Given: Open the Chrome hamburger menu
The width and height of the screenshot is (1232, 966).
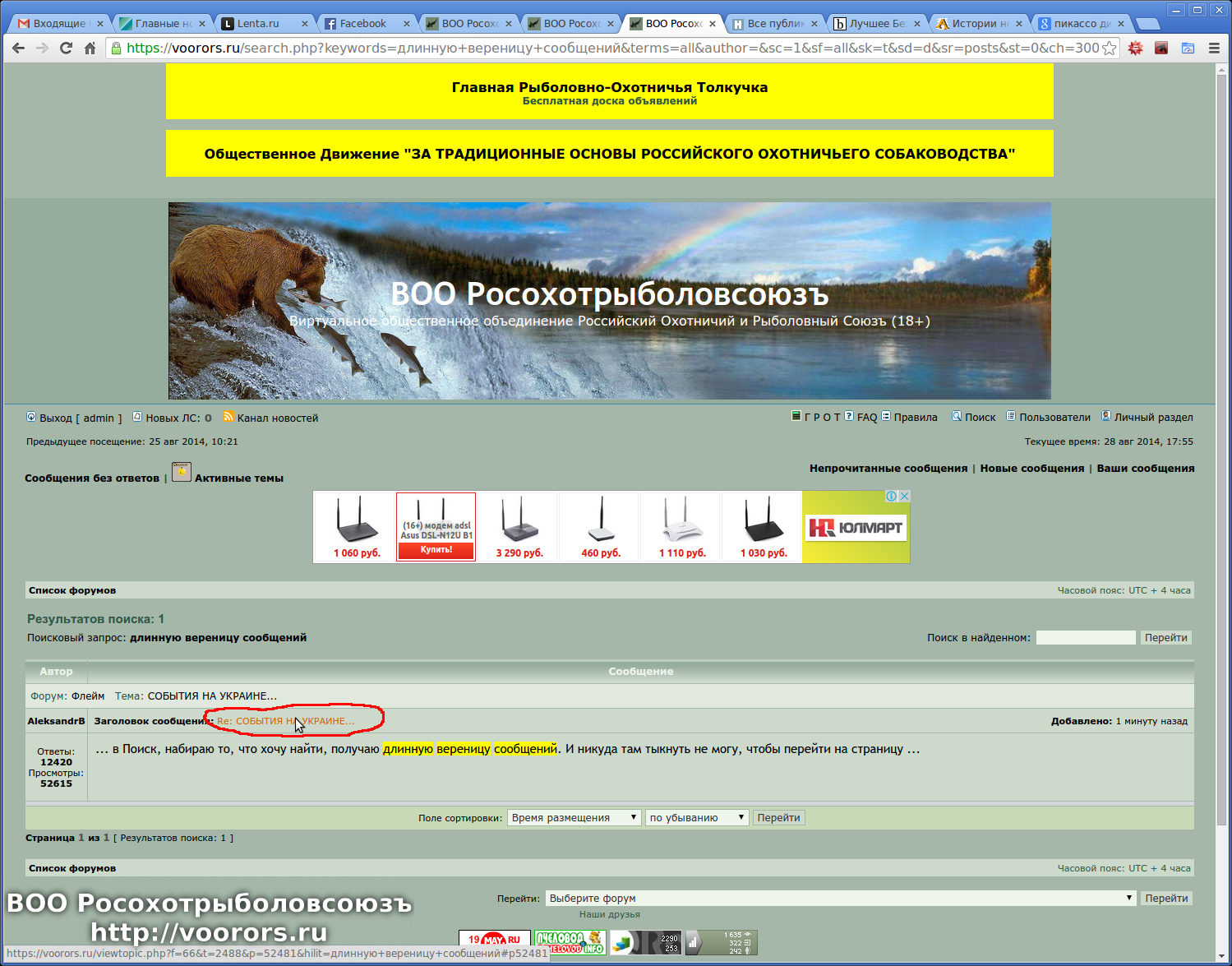Looking at the screenshot, I should coord(1214,49).
